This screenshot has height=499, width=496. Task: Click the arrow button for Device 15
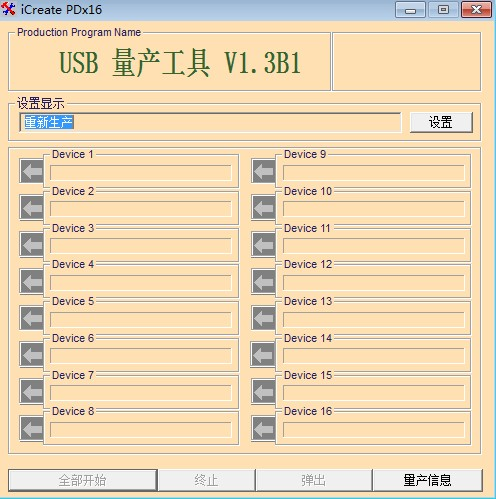tap(263, 392)
